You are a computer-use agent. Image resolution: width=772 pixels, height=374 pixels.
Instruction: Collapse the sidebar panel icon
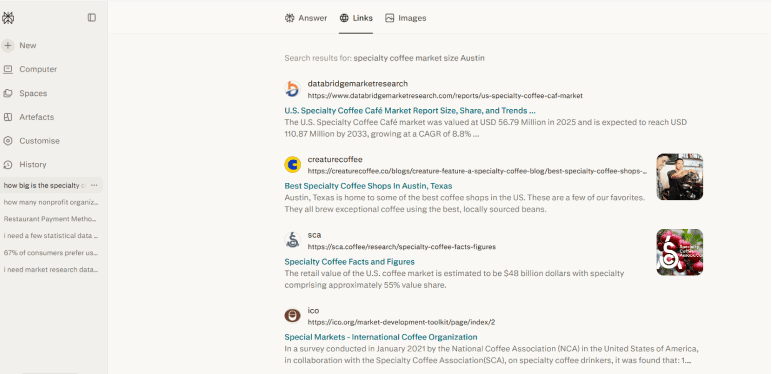pos(92,18)
